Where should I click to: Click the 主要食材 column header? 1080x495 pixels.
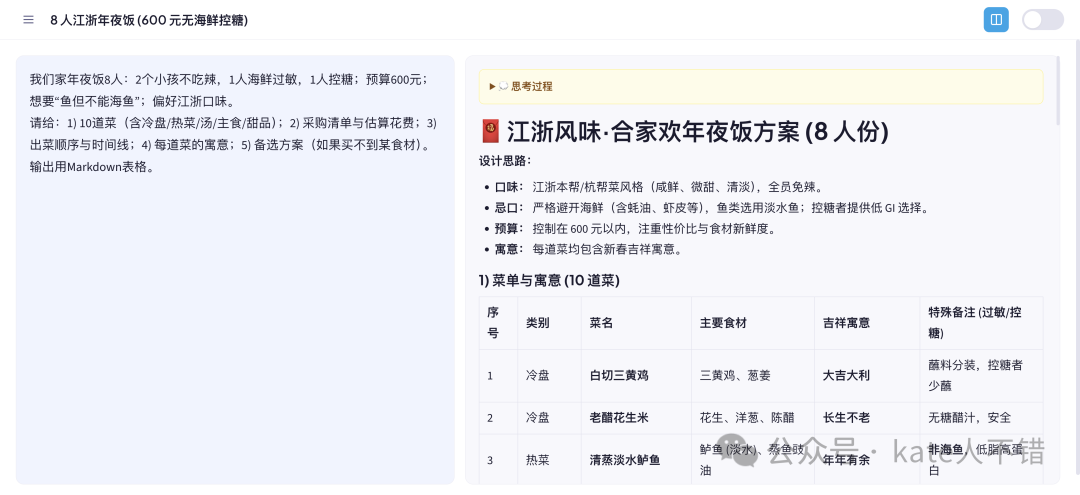click(753, 323)
